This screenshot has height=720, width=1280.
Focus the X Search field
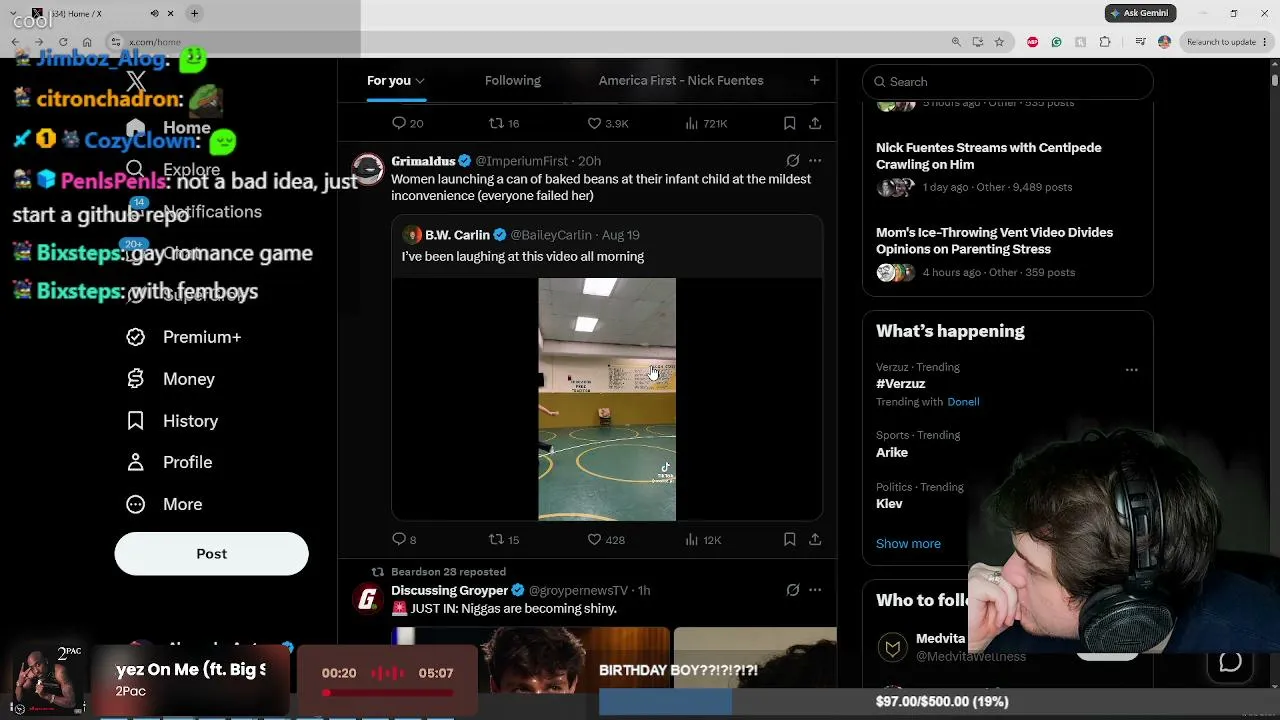pos(1007,82)
